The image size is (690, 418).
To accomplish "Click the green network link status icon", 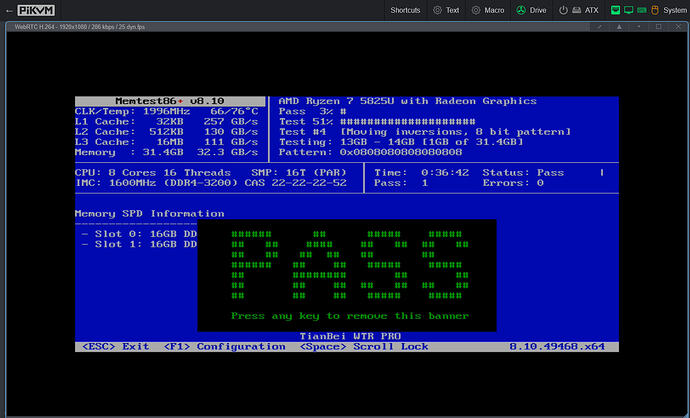I will point(615,10).
